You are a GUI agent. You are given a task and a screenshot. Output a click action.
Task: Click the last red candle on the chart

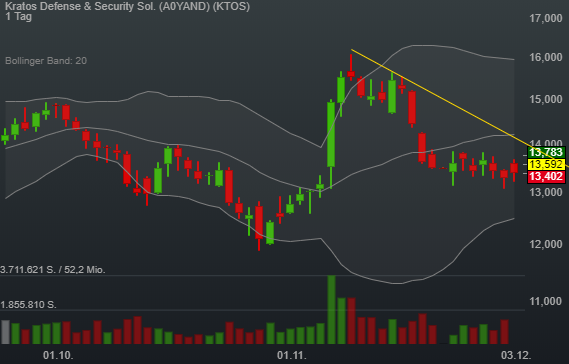click(x=514, y=168)
